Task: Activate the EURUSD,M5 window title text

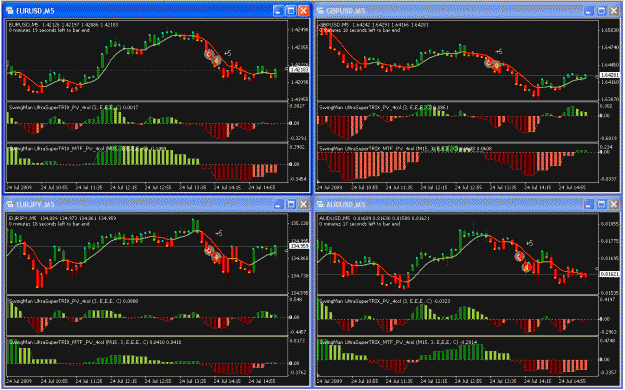Action: coord(35,11)
